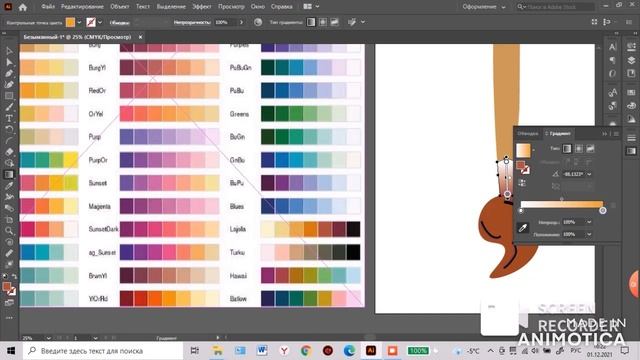Click the orange fill swatch in control bar

click(70, 22)
